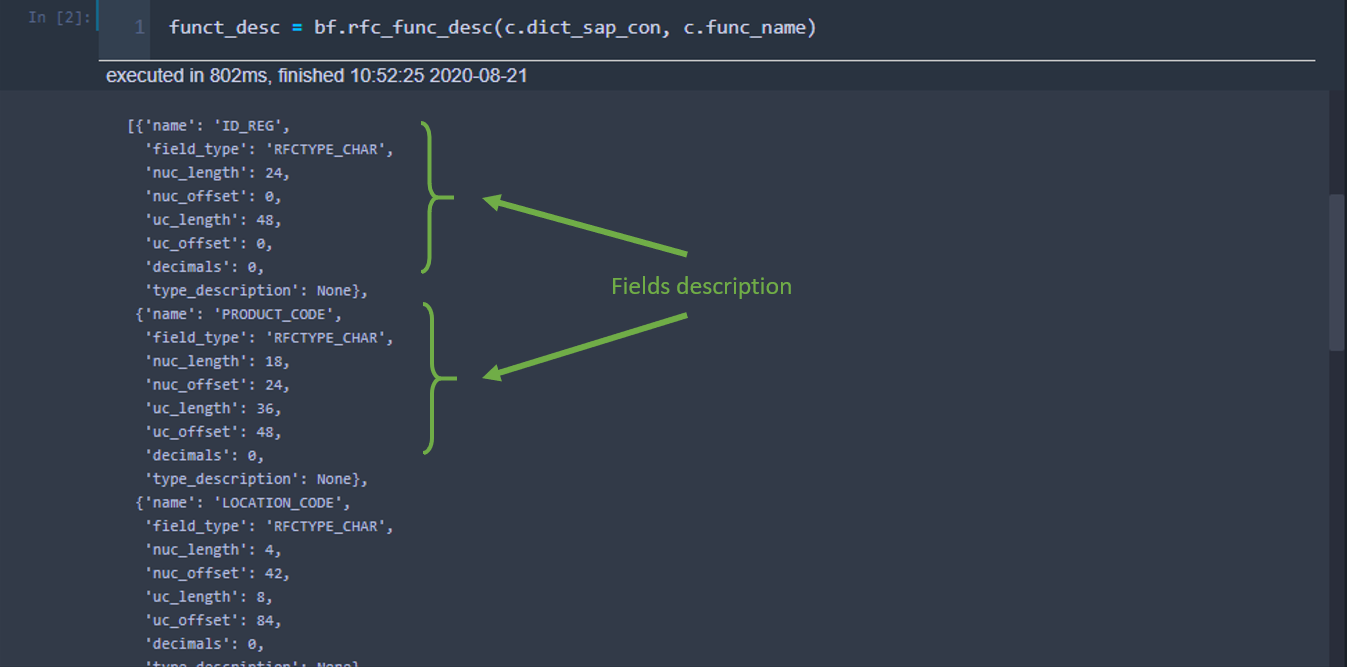Click the lower green arrow annotation
The width and height of the screenshot is (1347, 667).
click(587, 346)
